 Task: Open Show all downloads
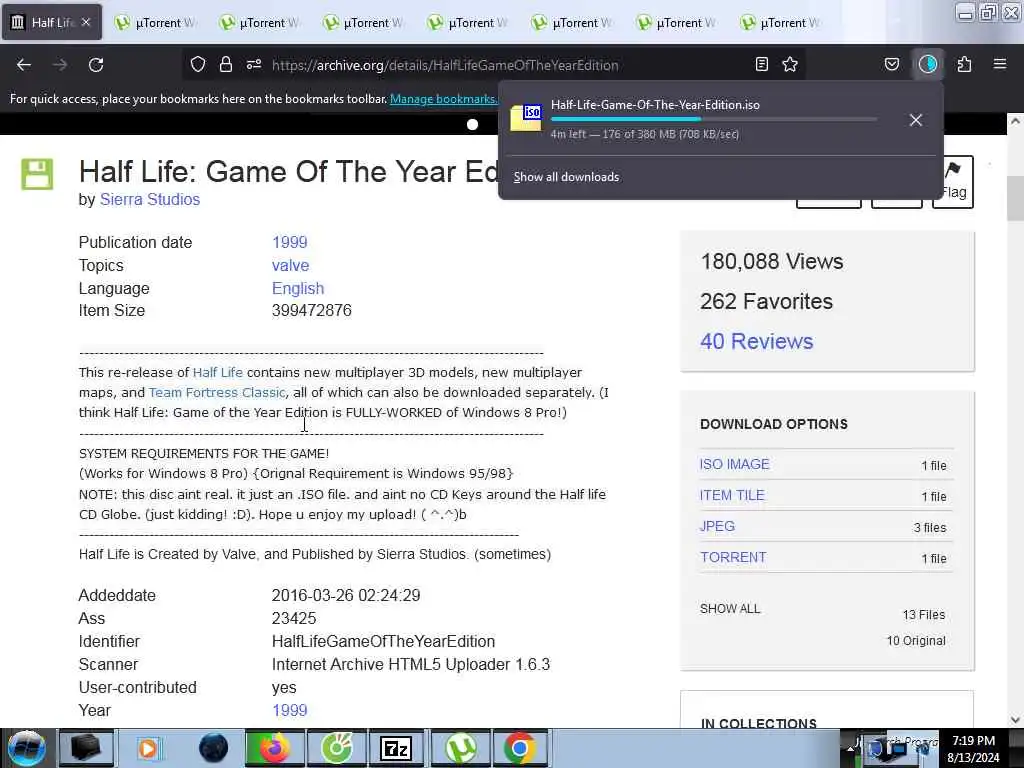[x=566, y=177]
